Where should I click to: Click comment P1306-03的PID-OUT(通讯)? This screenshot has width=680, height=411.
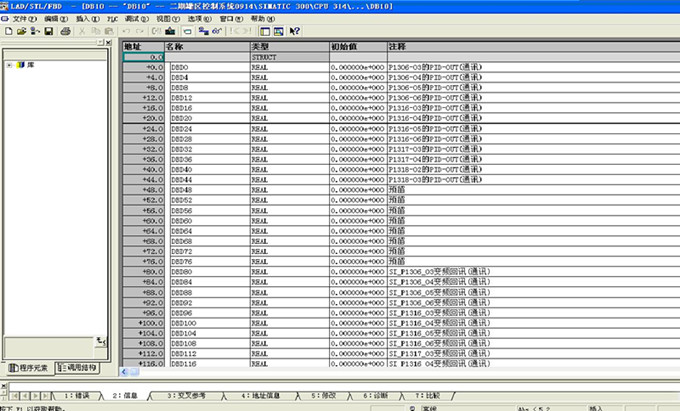click(435, 67)
